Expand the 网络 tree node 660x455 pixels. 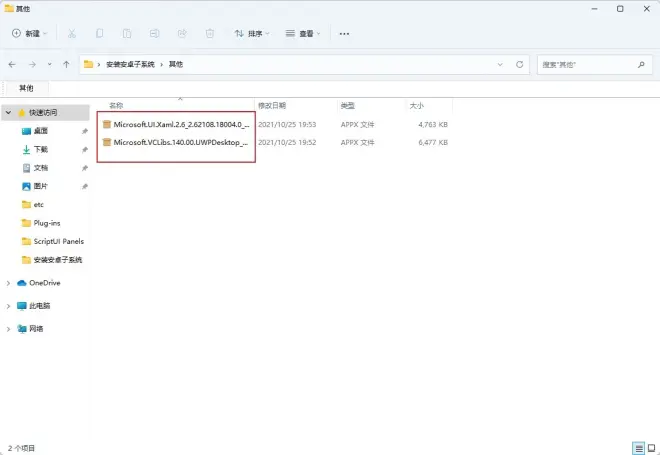click(8, 329)
